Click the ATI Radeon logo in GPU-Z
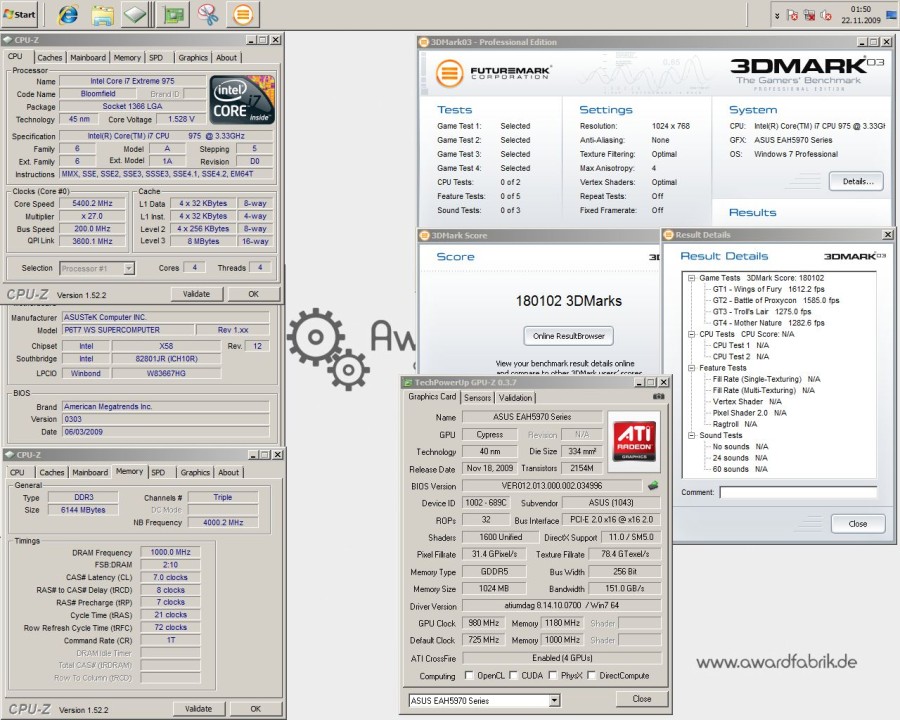900x720 pixels. coord(634,441)
